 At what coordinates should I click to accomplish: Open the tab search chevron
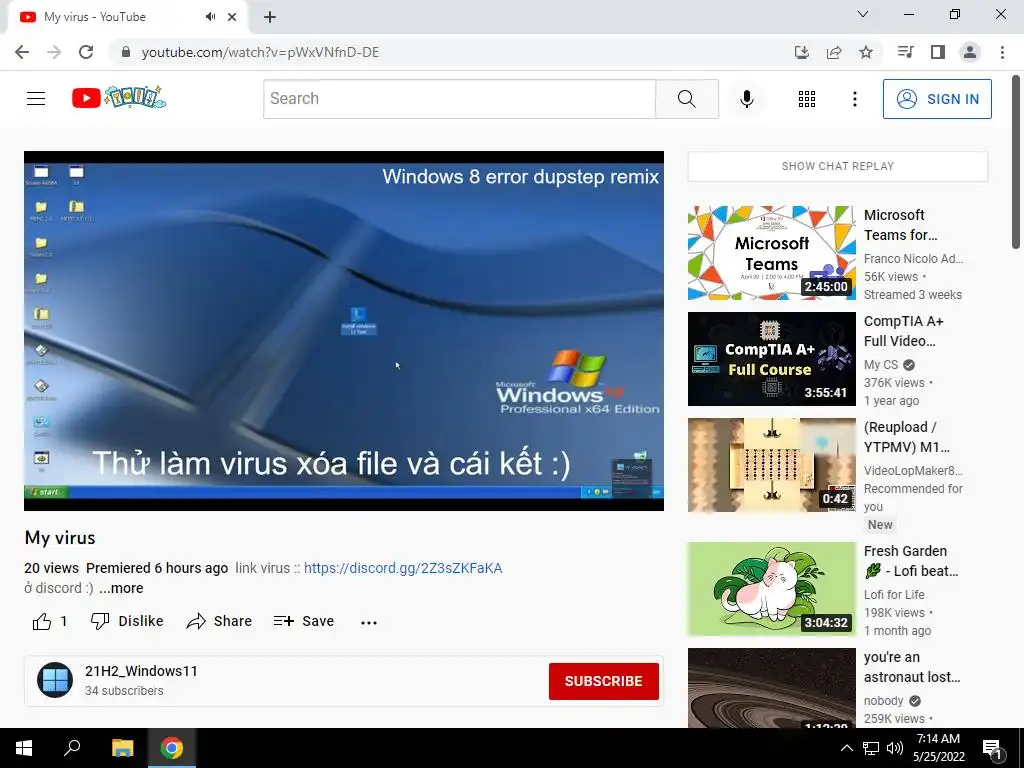[863, 14]
